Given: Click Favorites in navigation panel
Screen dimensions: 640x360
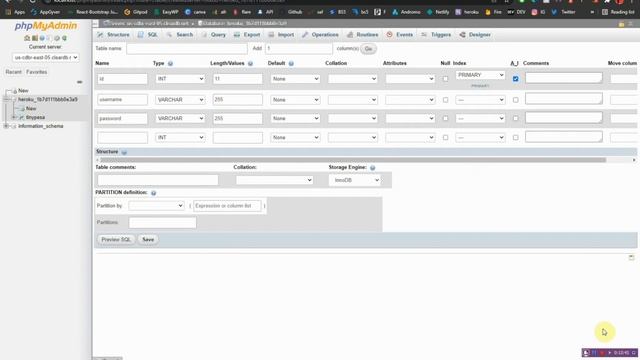Looking at the screenshot, I should [37, 72].
